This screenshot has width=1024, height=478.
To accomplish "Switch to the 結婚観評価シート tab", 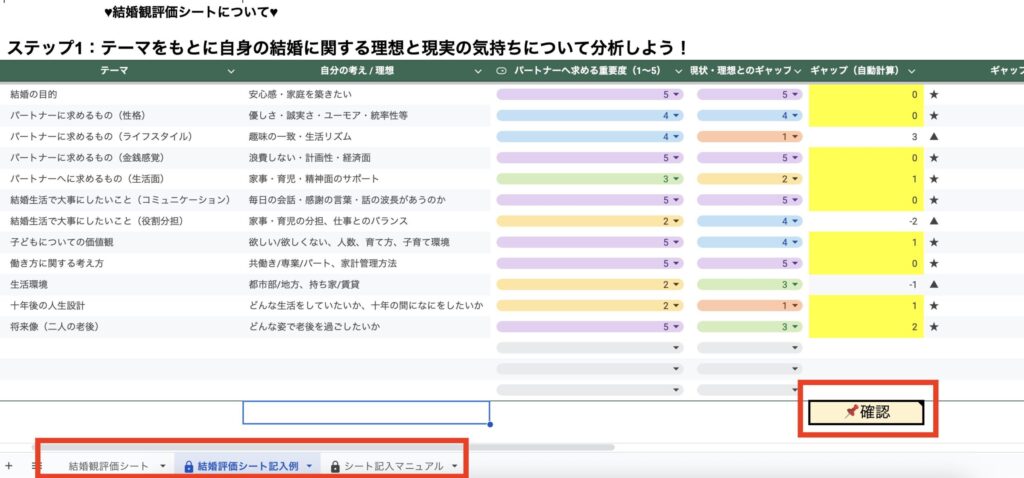I will click(x=108, y=466).
